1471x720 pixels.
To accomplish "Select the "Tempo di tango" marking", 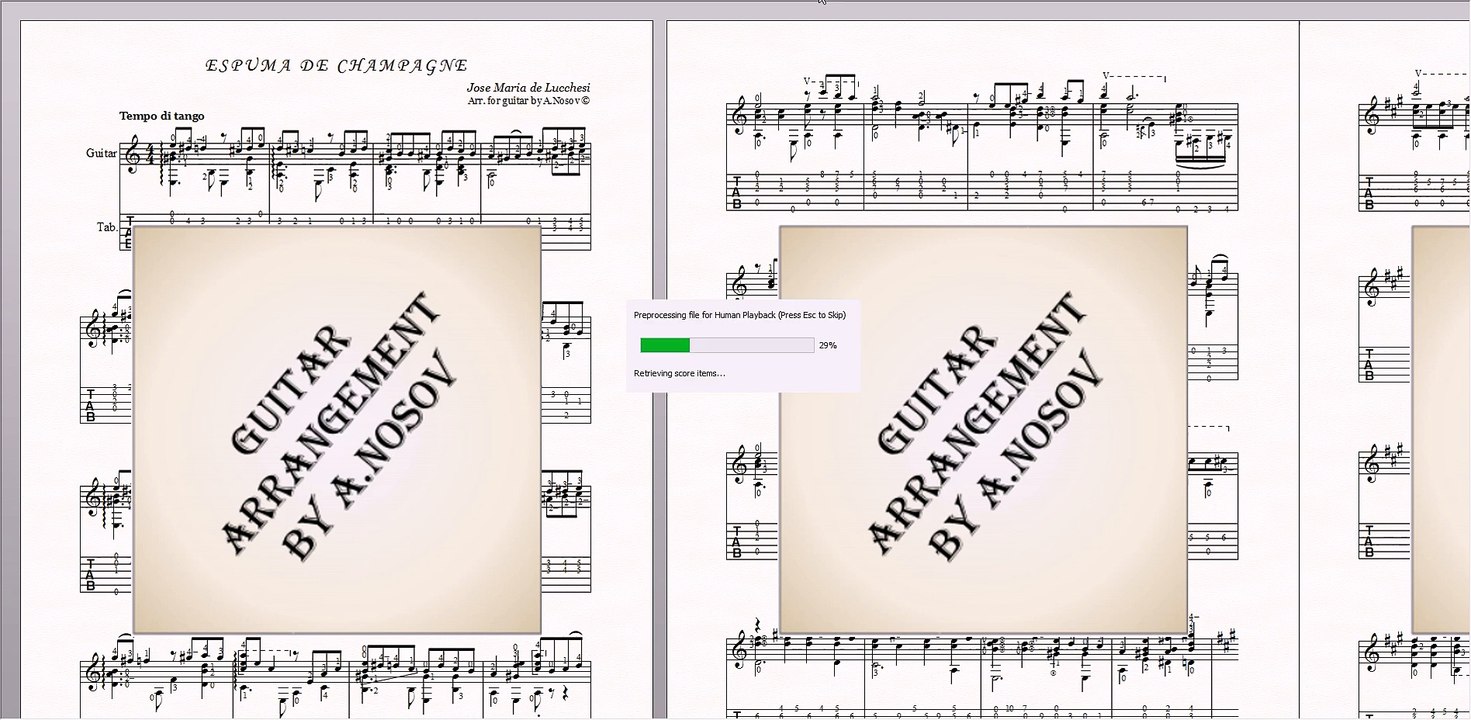I will pos(162,116).
